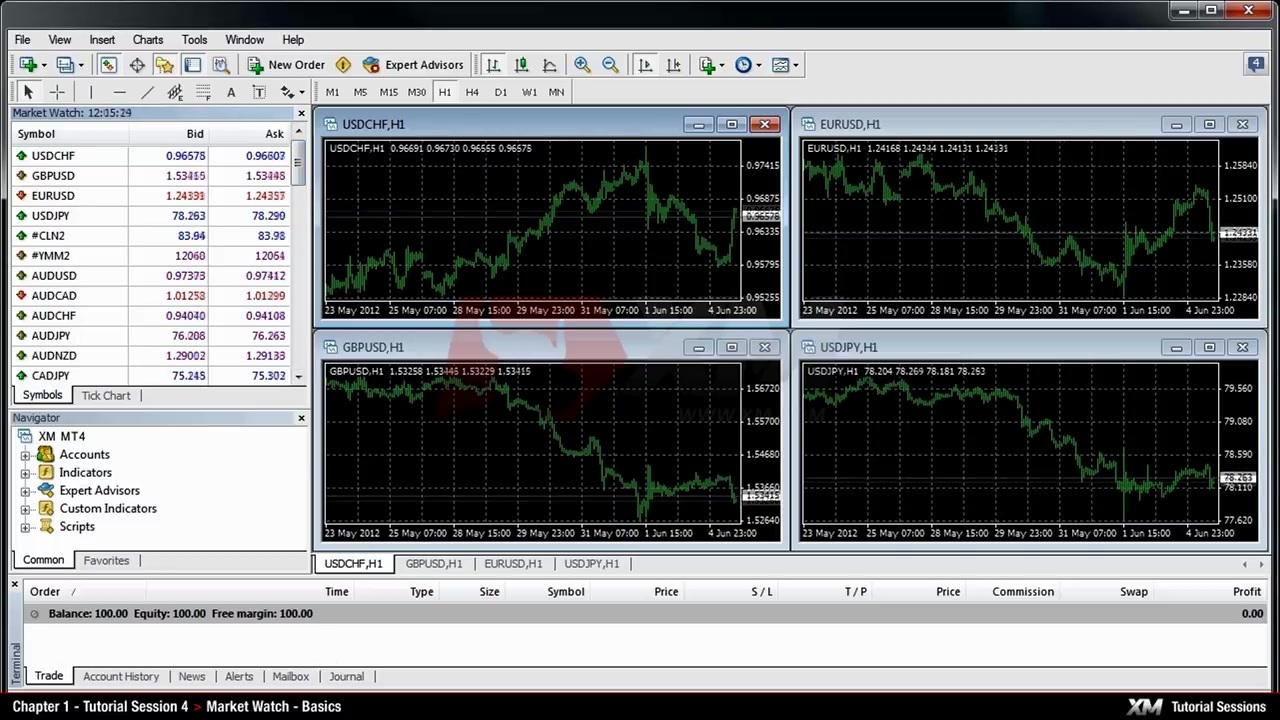The image size is (1280, 720).
Task: Expand the Scripts tree node
Action: (x=25, y=527)
